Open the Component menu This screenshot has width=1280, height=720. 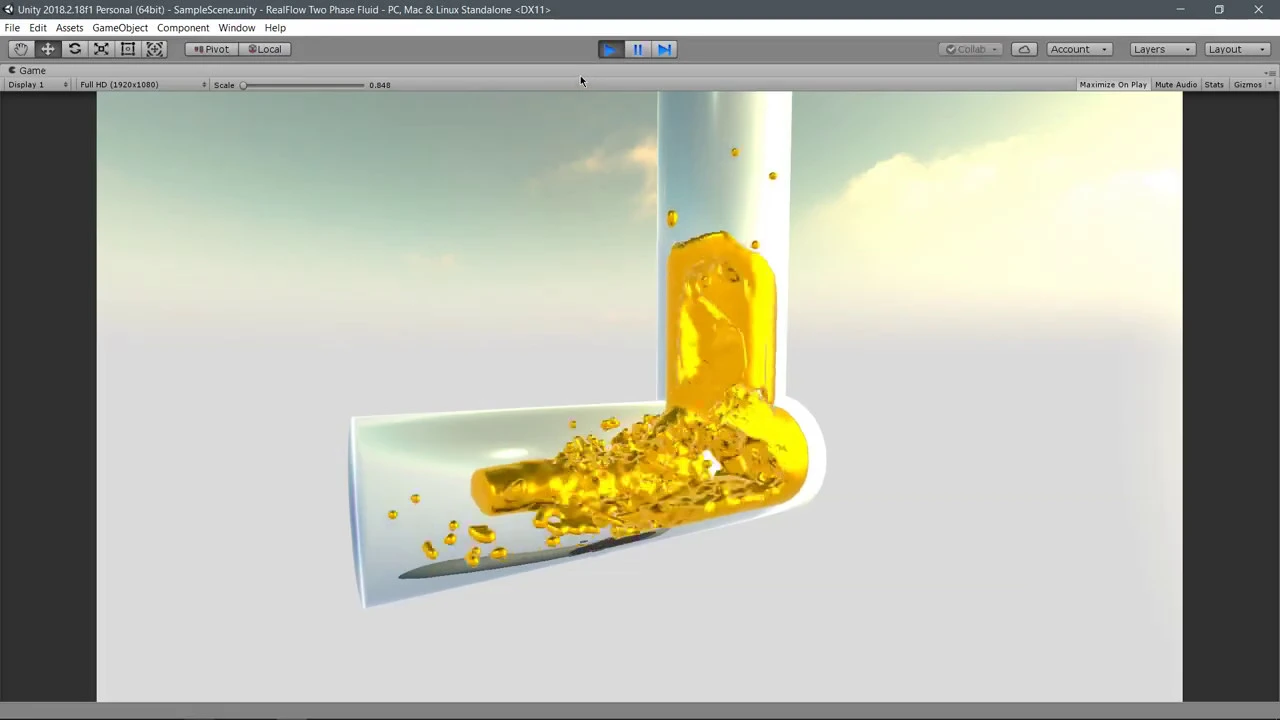coord(183,28)
